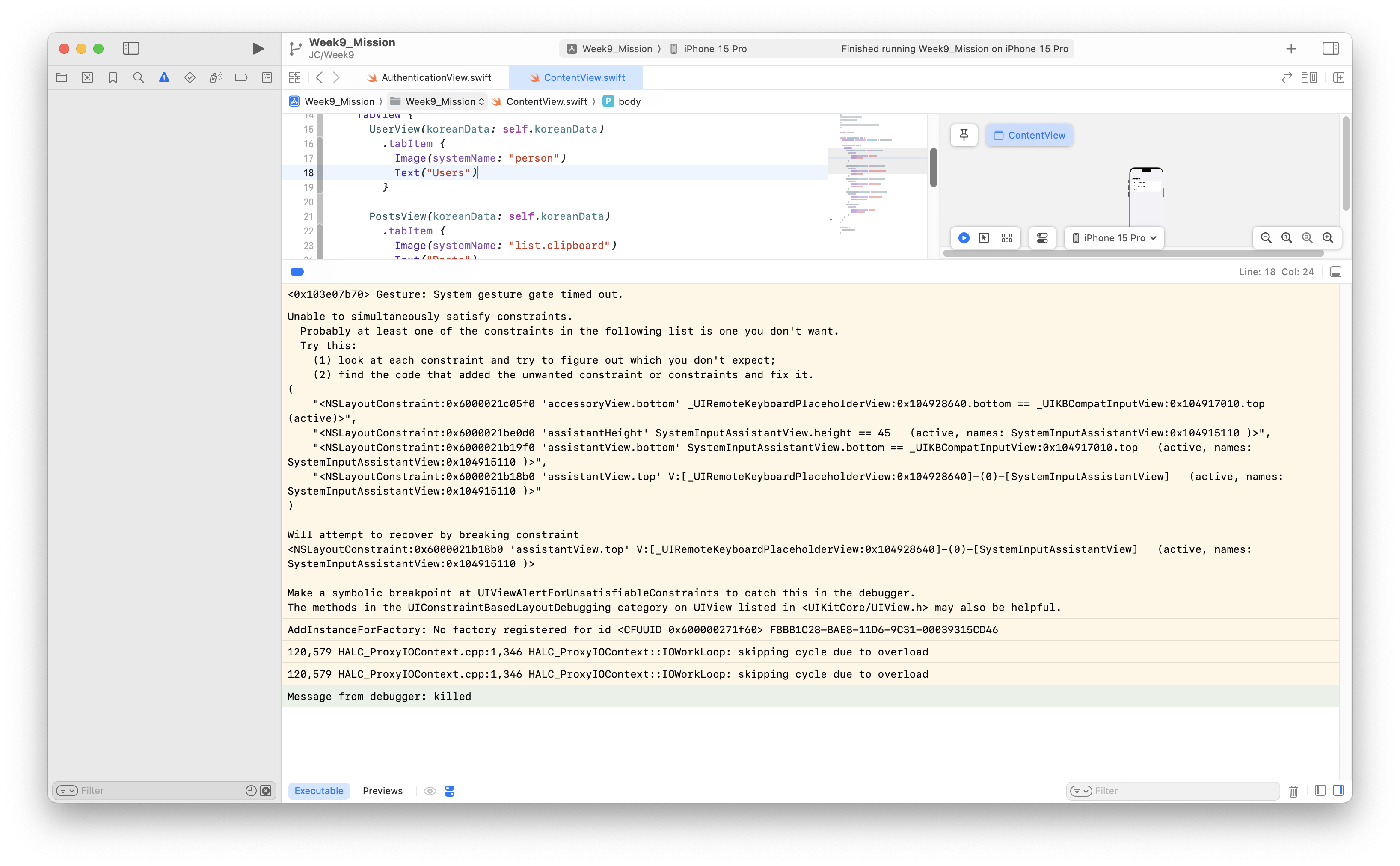1400x866 pixels.
Task: Toggle breakpoints activation above the console
Action: 298,272
